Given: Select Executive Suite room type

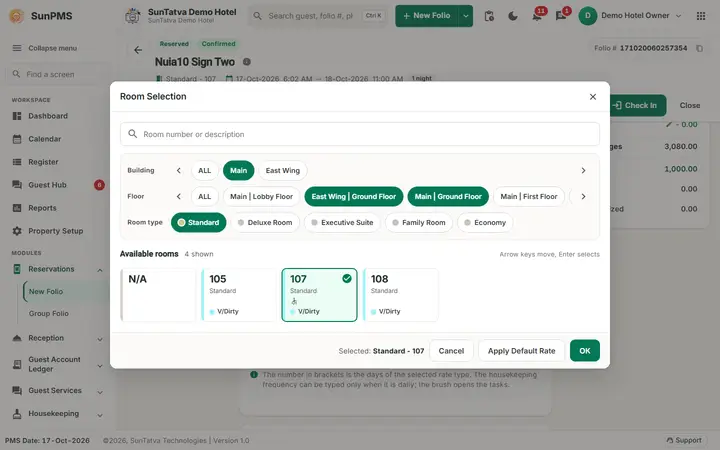Looking at the screenshot, I should pos(342,223).
